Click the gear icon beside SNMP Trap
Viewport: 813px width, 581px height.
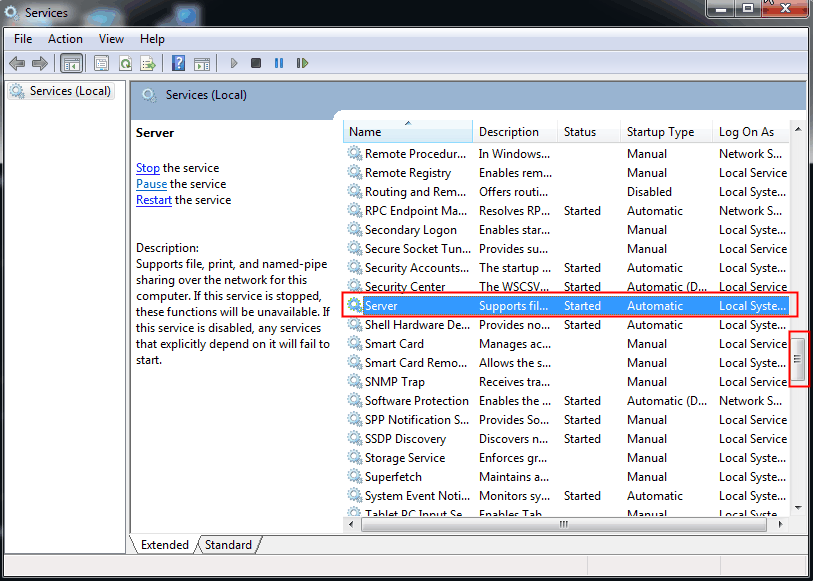tap(355, 381)
